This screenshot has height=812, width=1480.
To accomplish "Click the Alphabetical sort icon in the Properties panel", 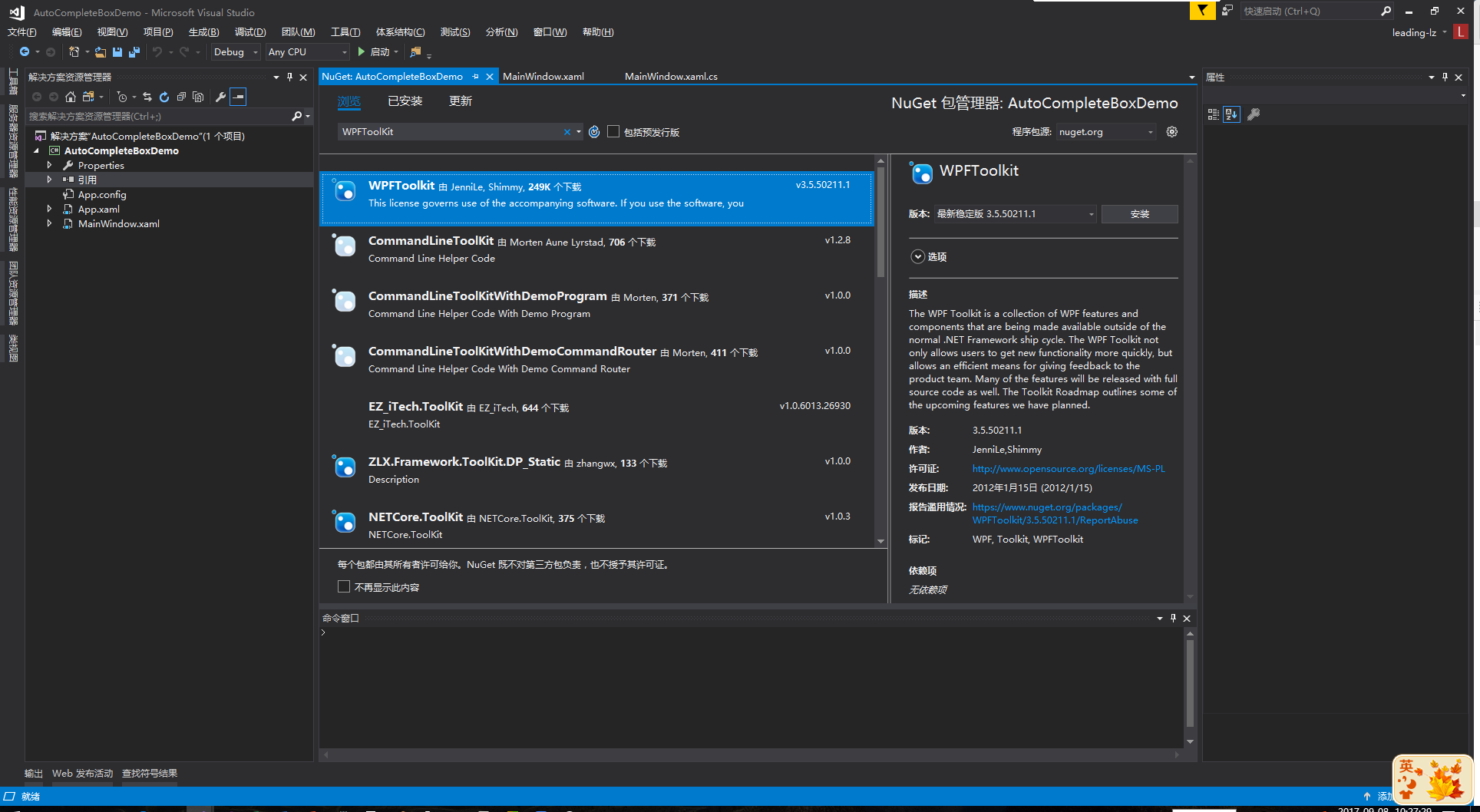I will [x=1231, y=114].
